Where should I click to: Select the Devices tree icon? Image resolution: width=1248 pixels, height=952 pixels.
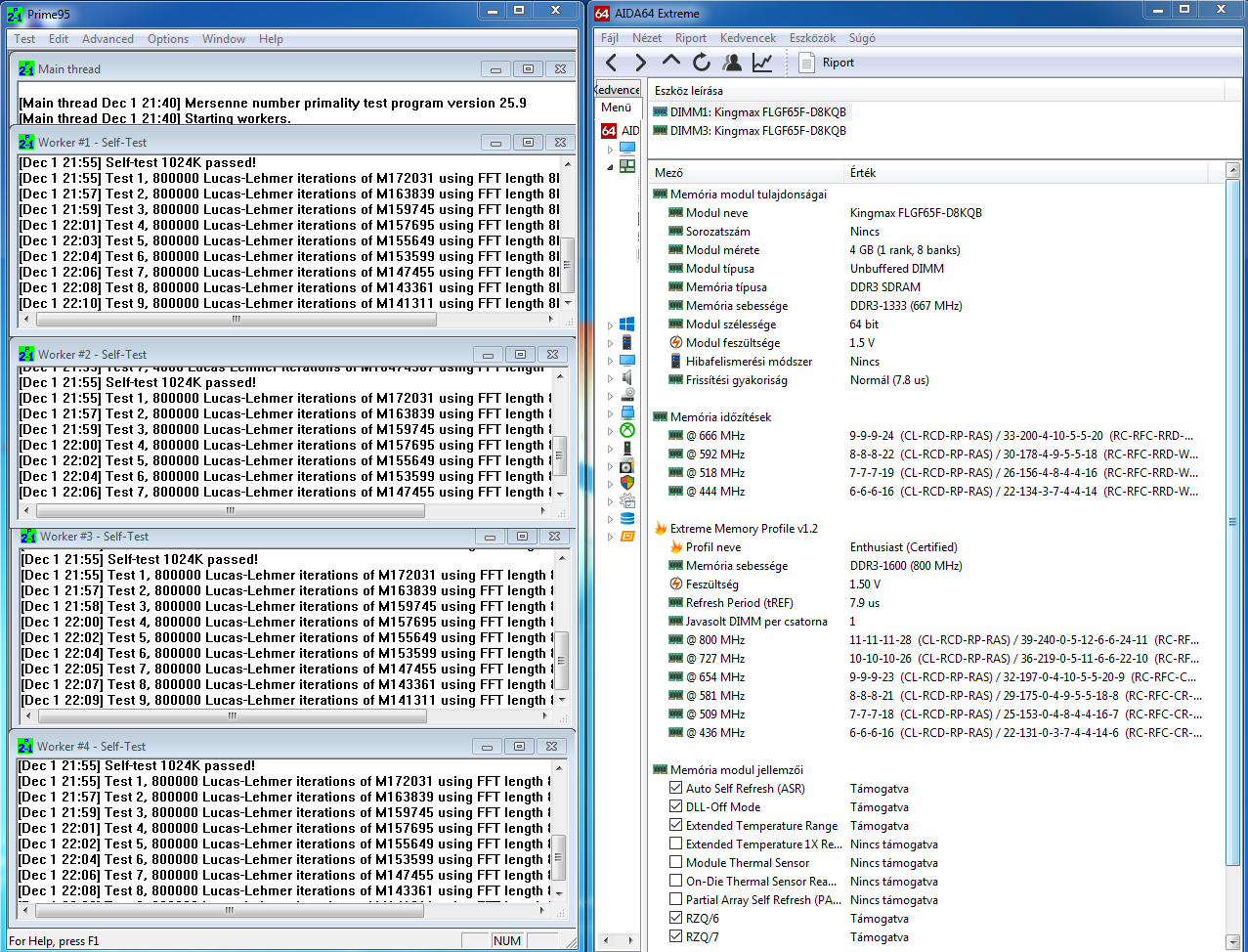[627, 448]
